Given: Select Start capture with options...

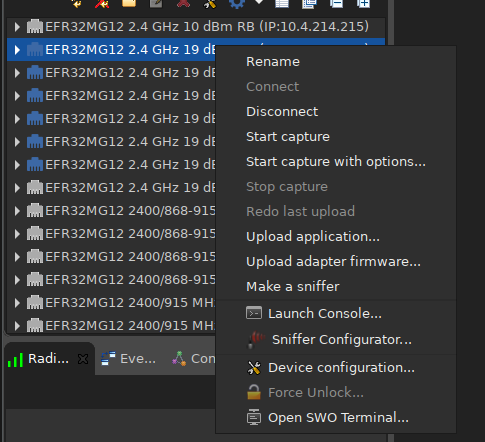Looking at the screenshot, I should (x=336, y=162).
